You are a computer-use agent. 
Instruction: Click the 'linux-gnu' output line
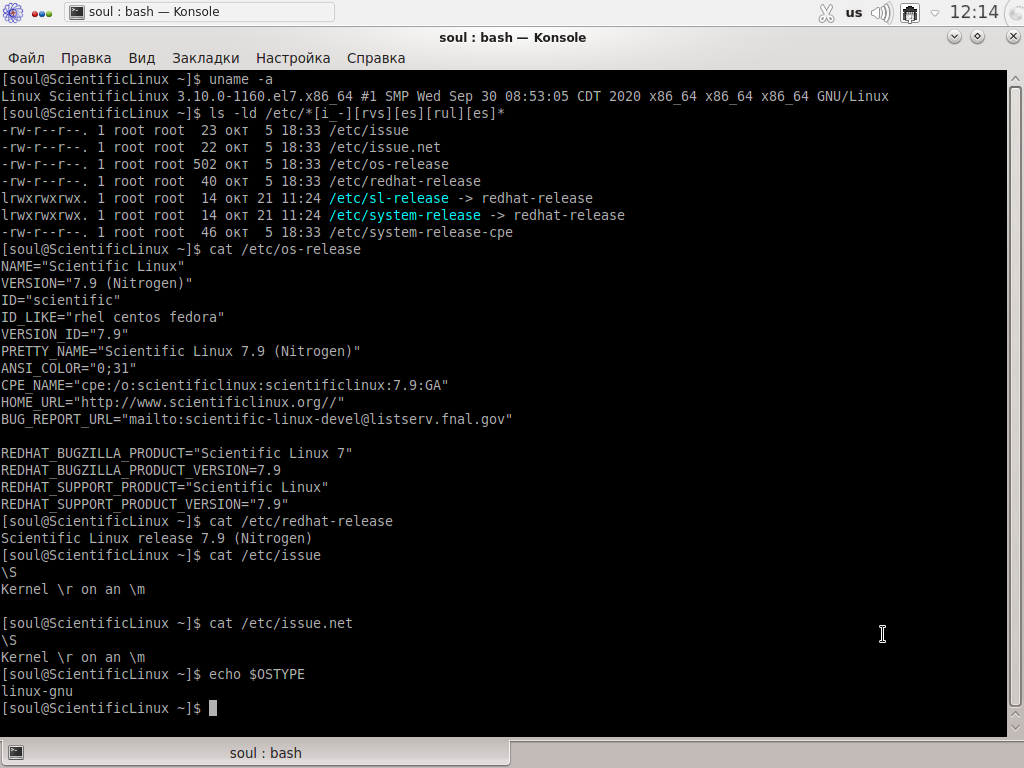click(x=37, y=691)
